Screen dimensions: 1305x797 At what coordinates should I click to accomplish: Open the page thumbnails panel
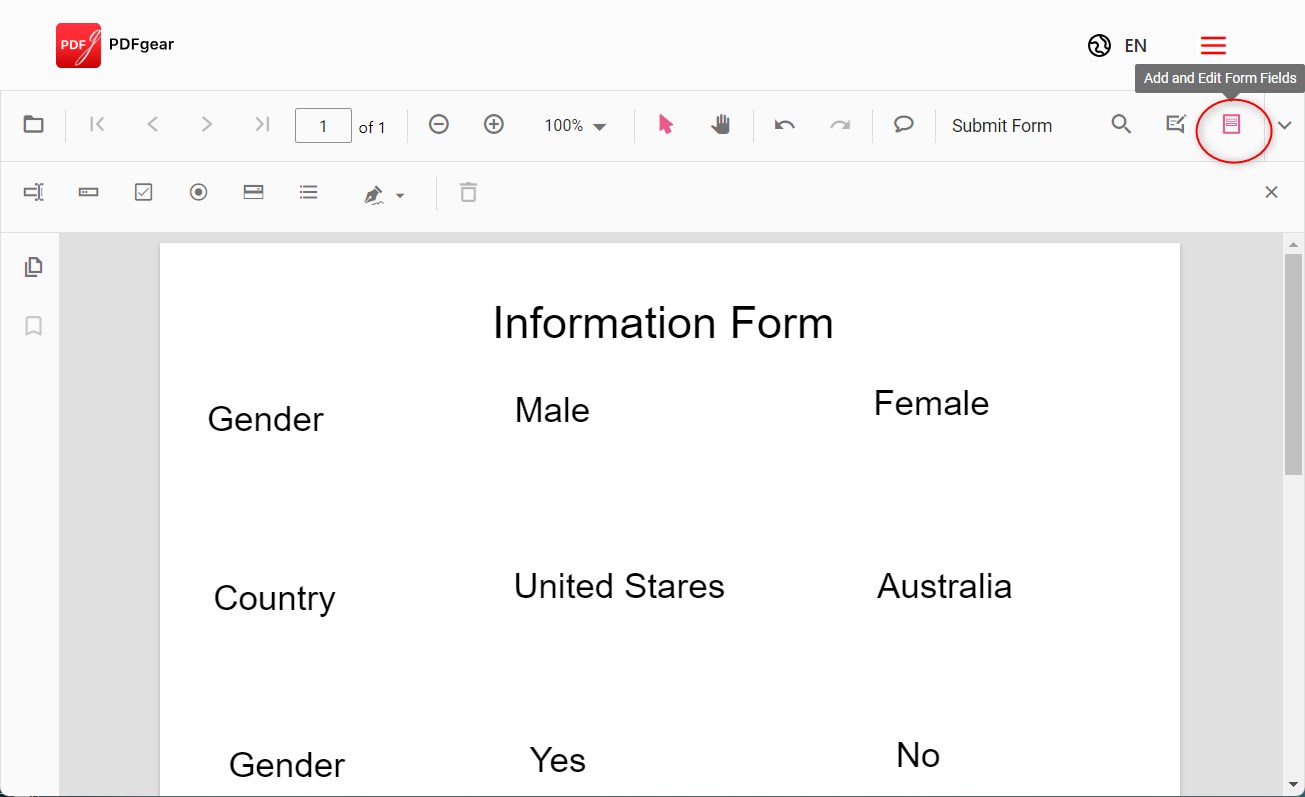click(34, 267)
